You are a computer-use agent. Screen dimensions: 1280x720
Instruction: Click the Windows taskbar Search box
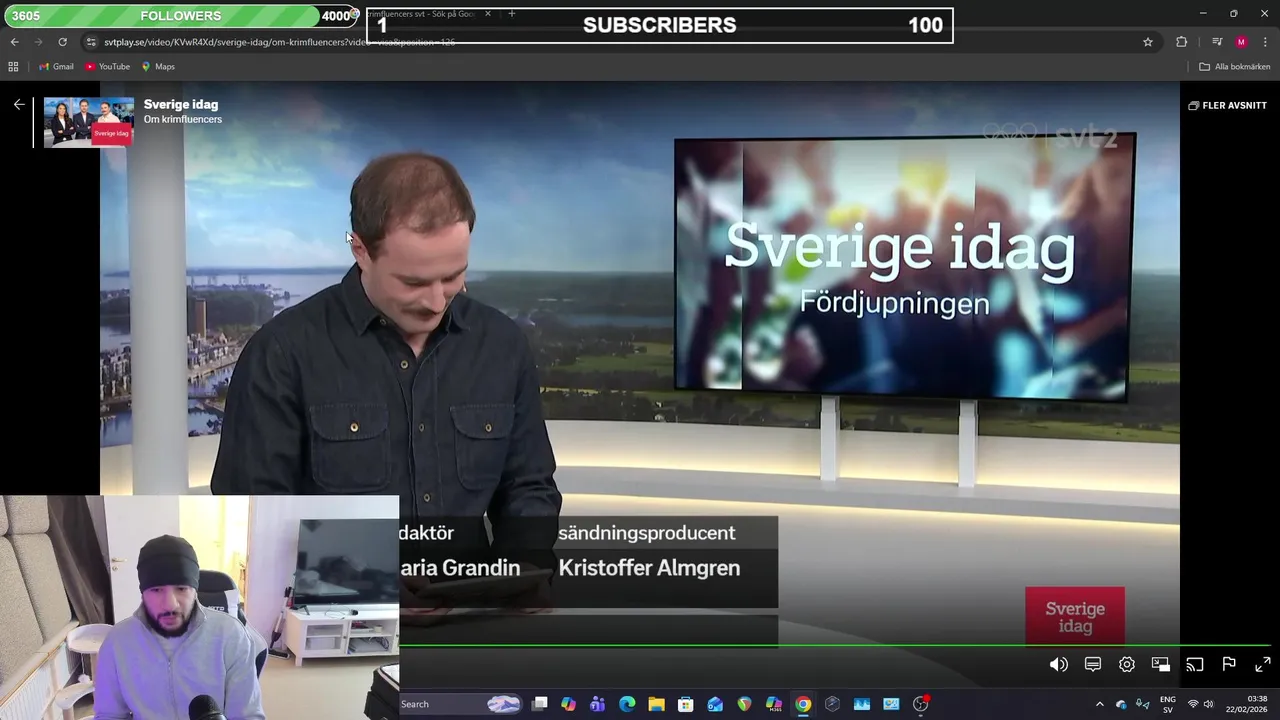pyautogui.click(x=460, y=704)
